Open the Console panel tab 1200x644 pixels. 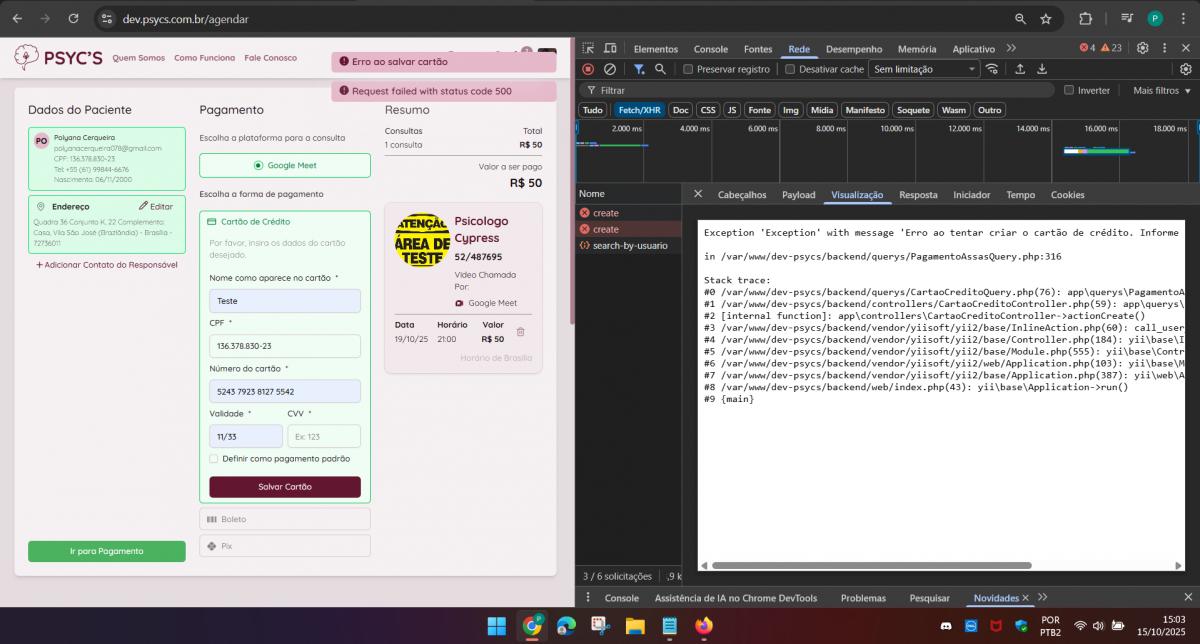[710, 48]
